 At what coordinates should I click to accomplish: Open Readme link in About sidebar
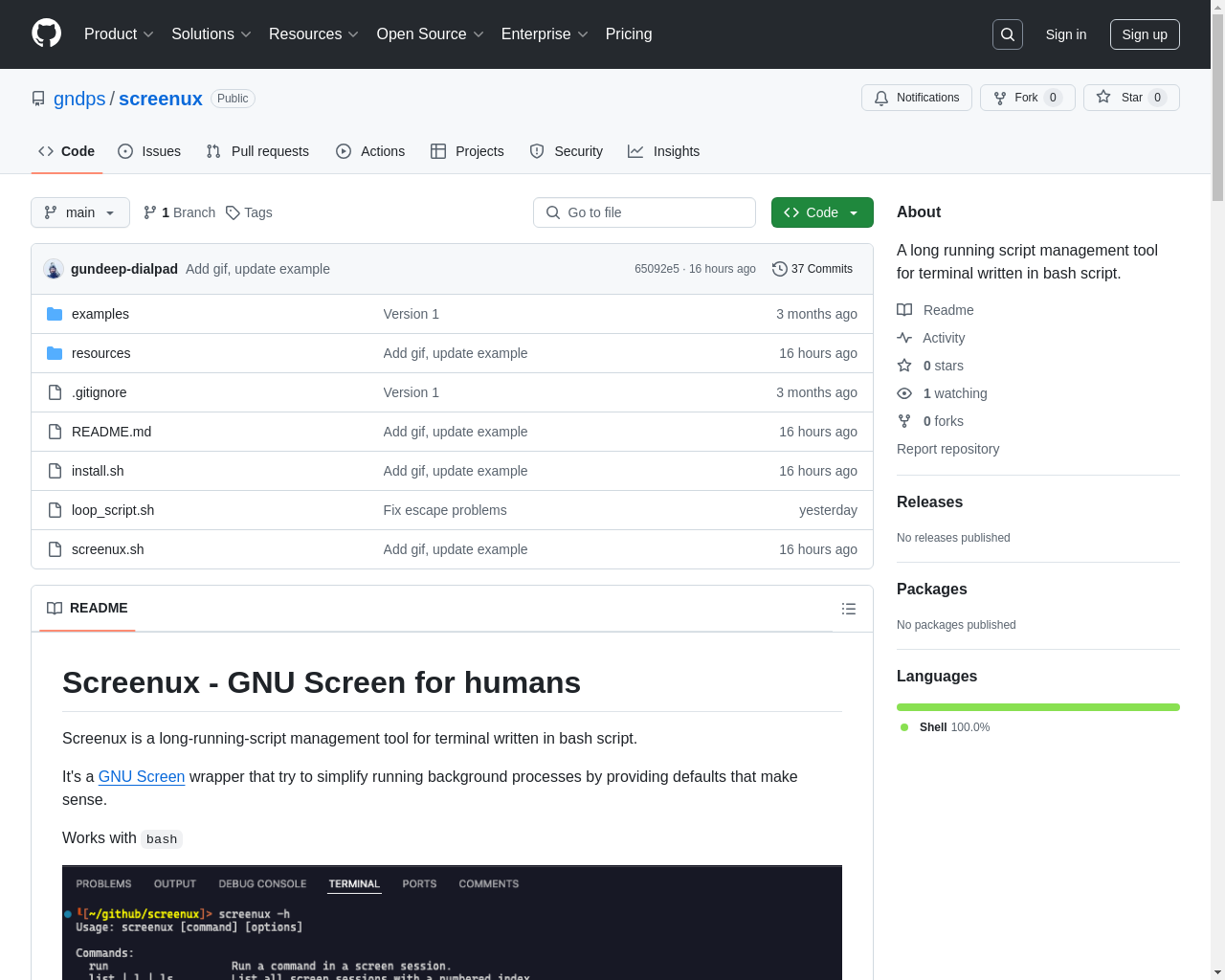tap(935, 310)
